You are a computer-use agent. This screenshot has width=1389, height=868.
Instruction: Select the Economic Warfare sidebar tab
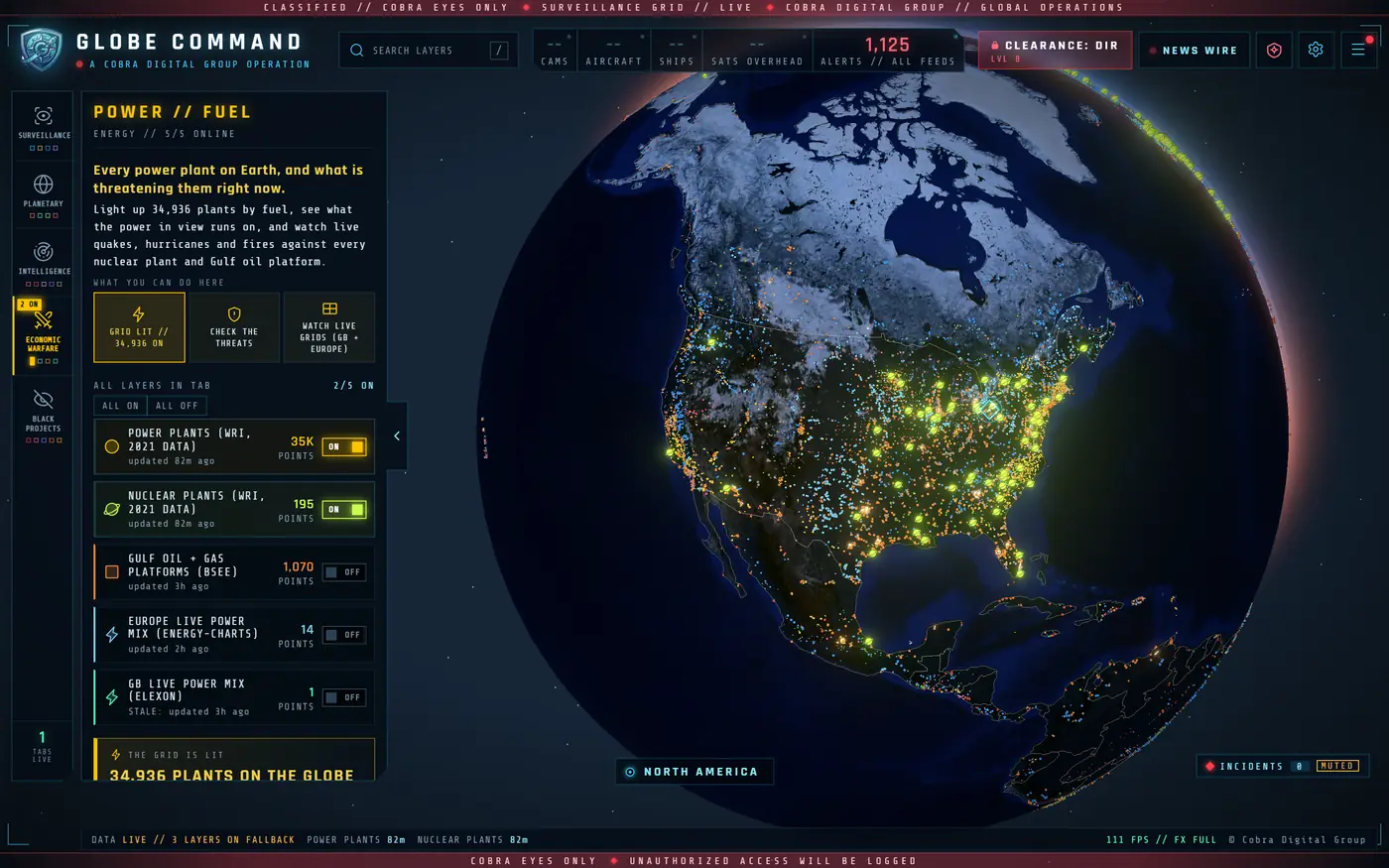[x=44, y=335]
